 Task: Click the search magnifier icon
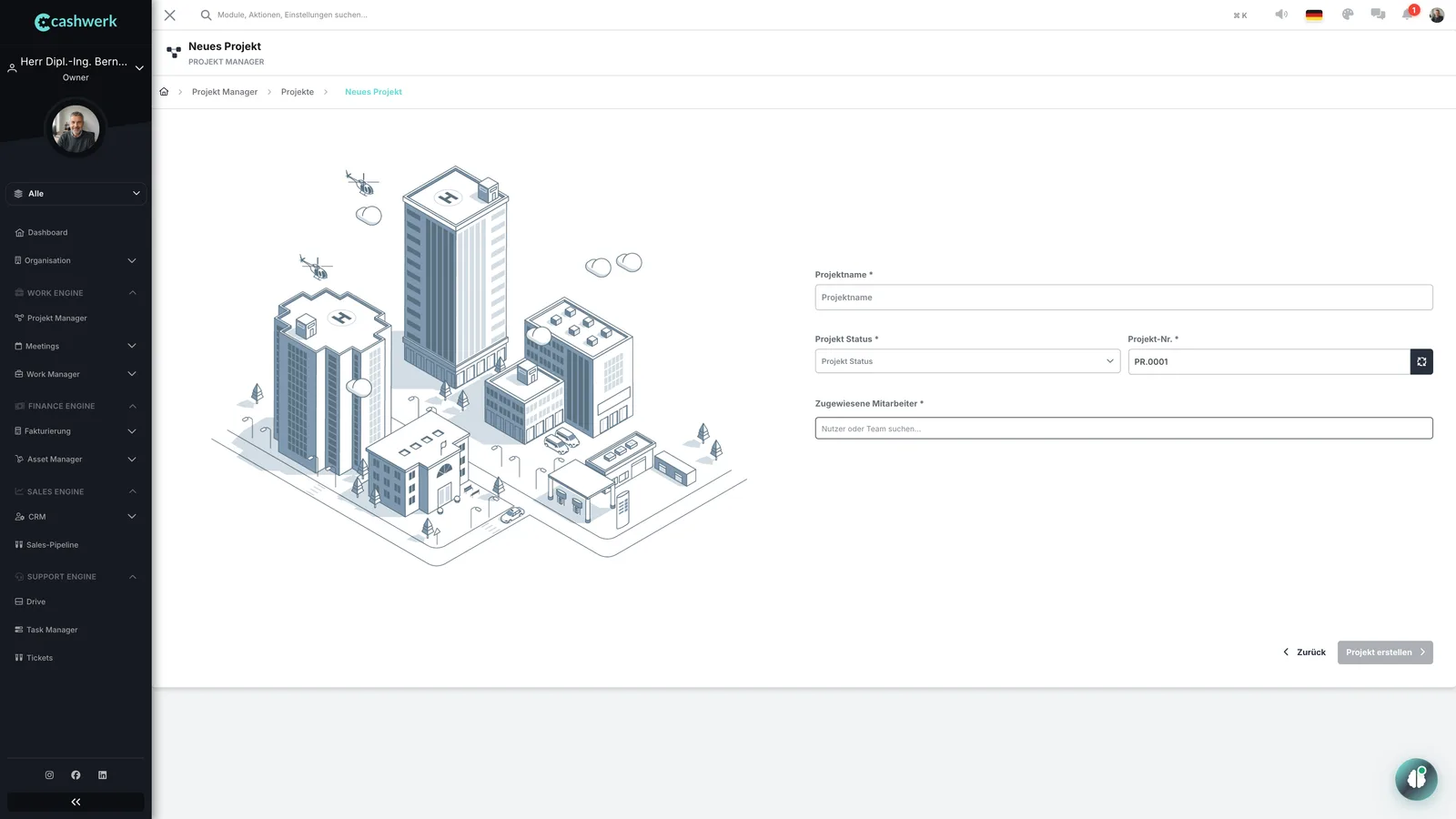(x=206, y=15)
